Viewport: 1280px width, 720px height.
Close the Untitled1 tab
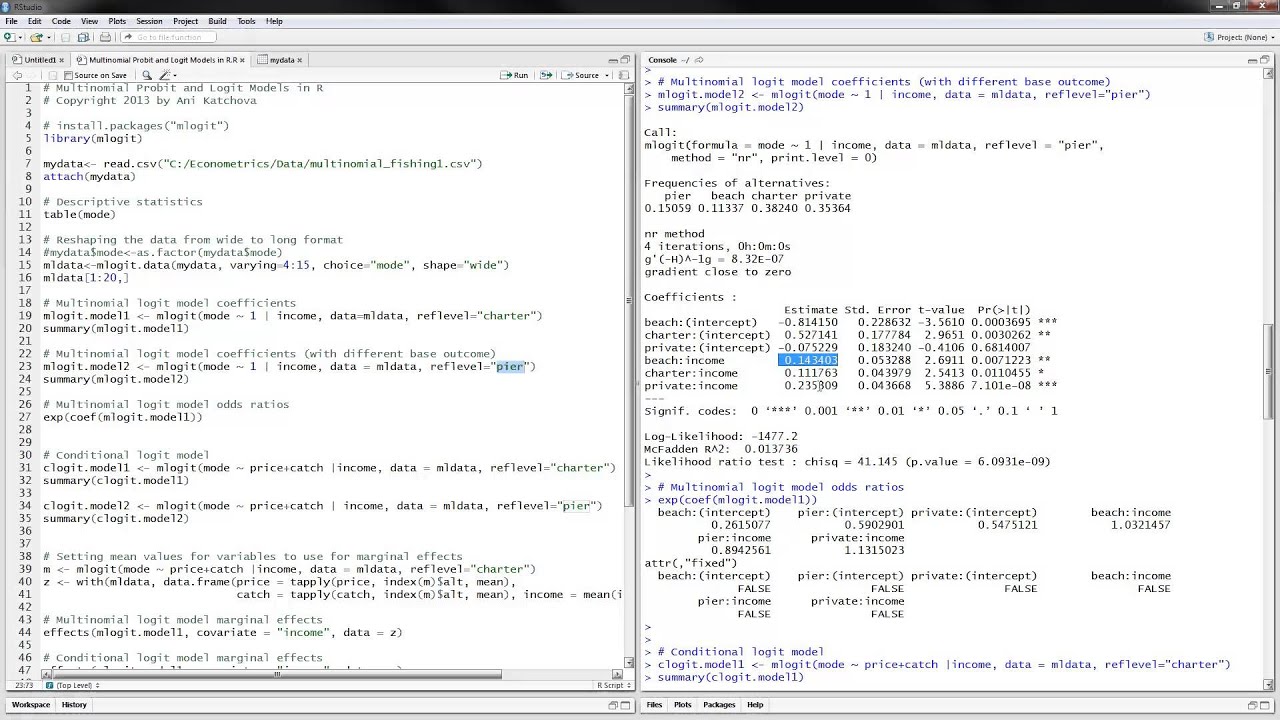62,60
